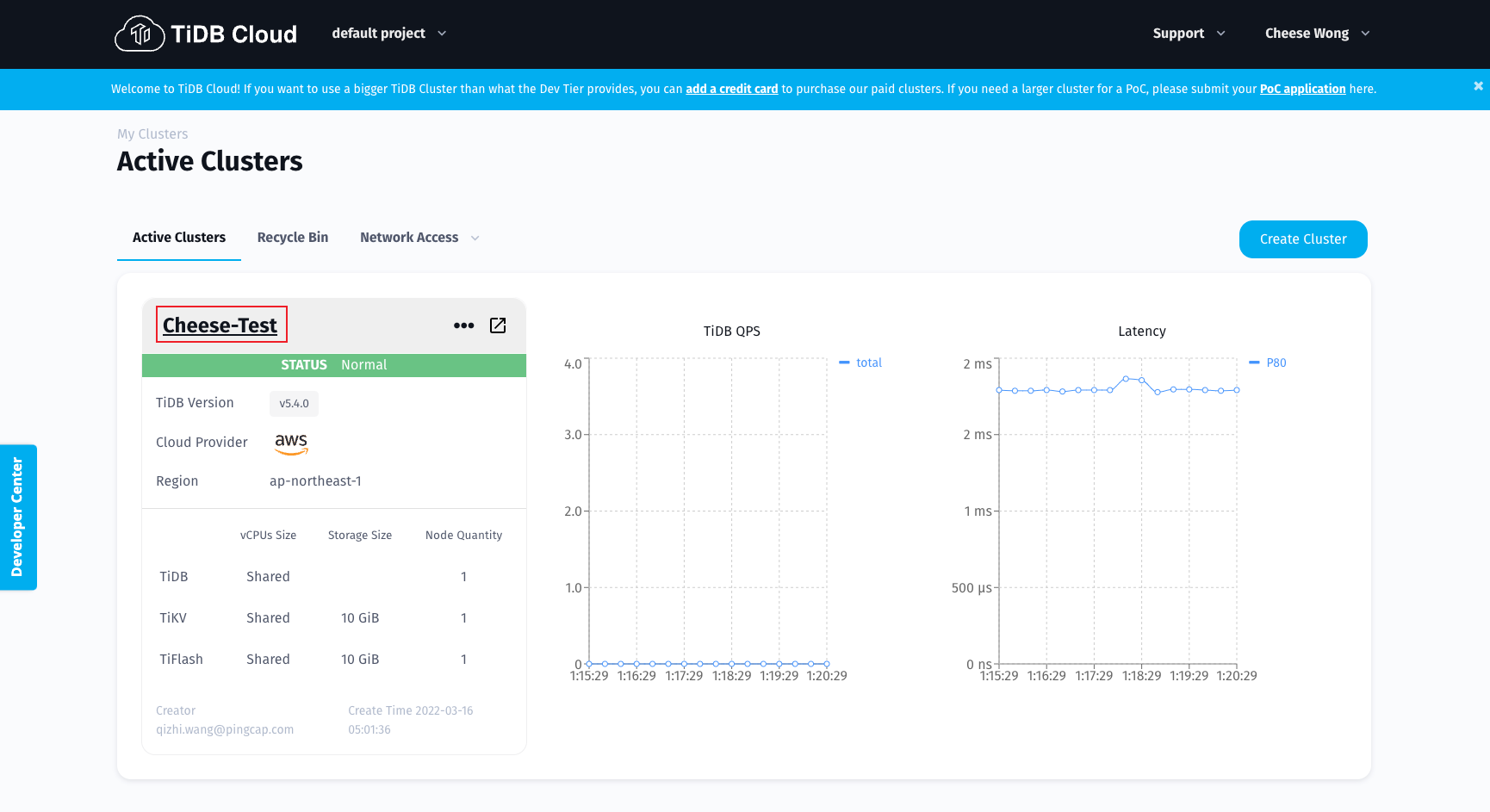Click the creator email qizhi.wang@pingcap.com
Viewport: 1490px width, 812px height.
pyautogui.click(x=225, y=729)
